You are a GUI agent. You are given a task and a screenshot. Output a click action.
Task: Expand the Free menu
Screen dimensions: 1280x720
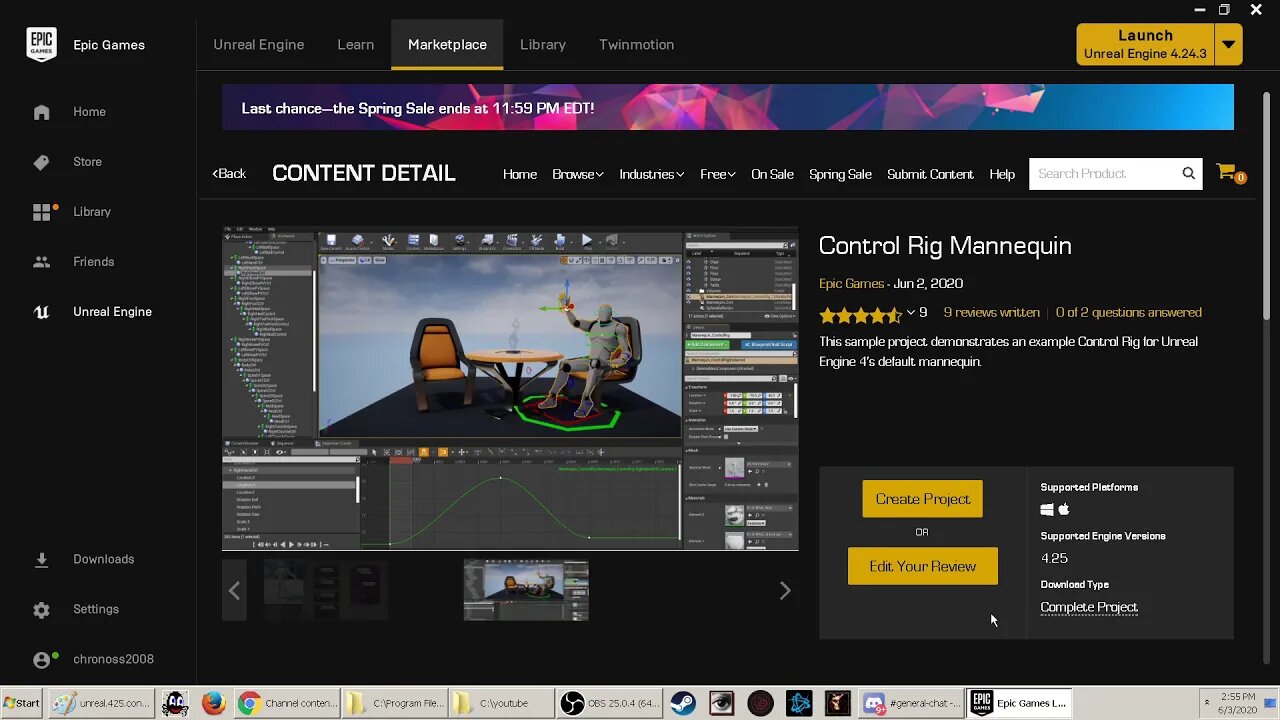click(718, 174)
